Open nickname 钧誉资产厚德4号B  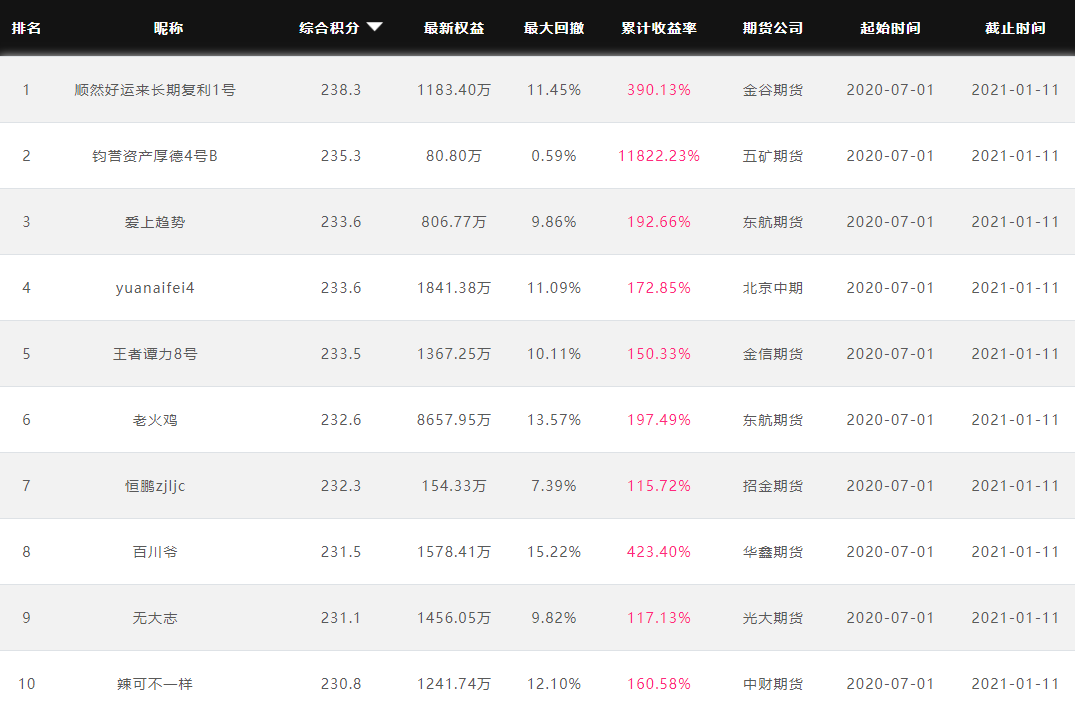tap(155, 156)
